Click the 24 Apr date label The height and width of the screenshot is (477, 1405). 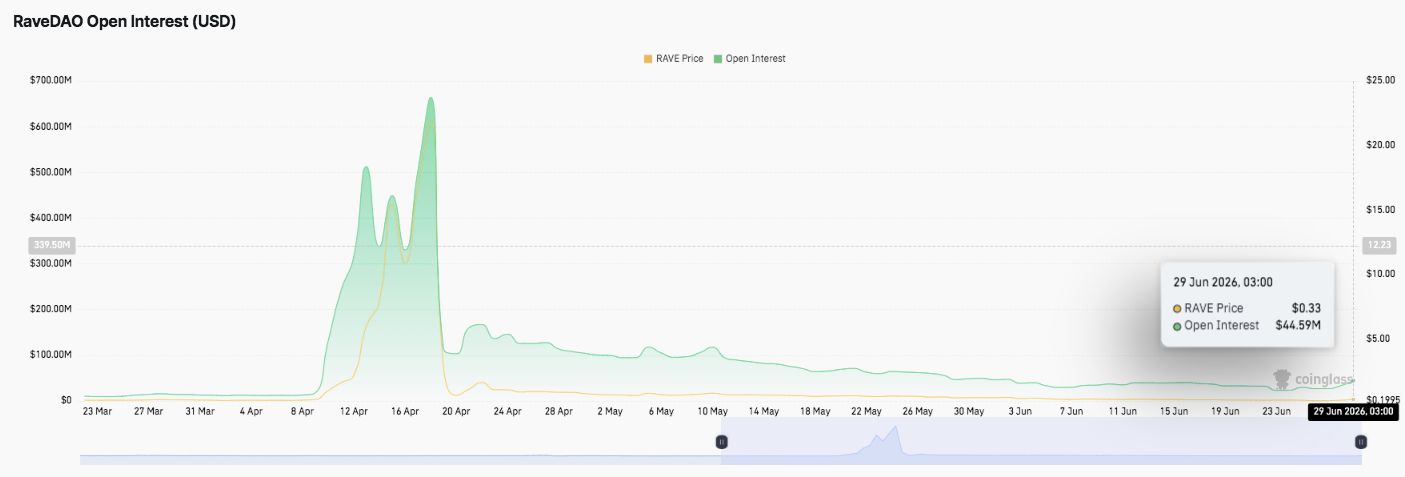point(507,411)
